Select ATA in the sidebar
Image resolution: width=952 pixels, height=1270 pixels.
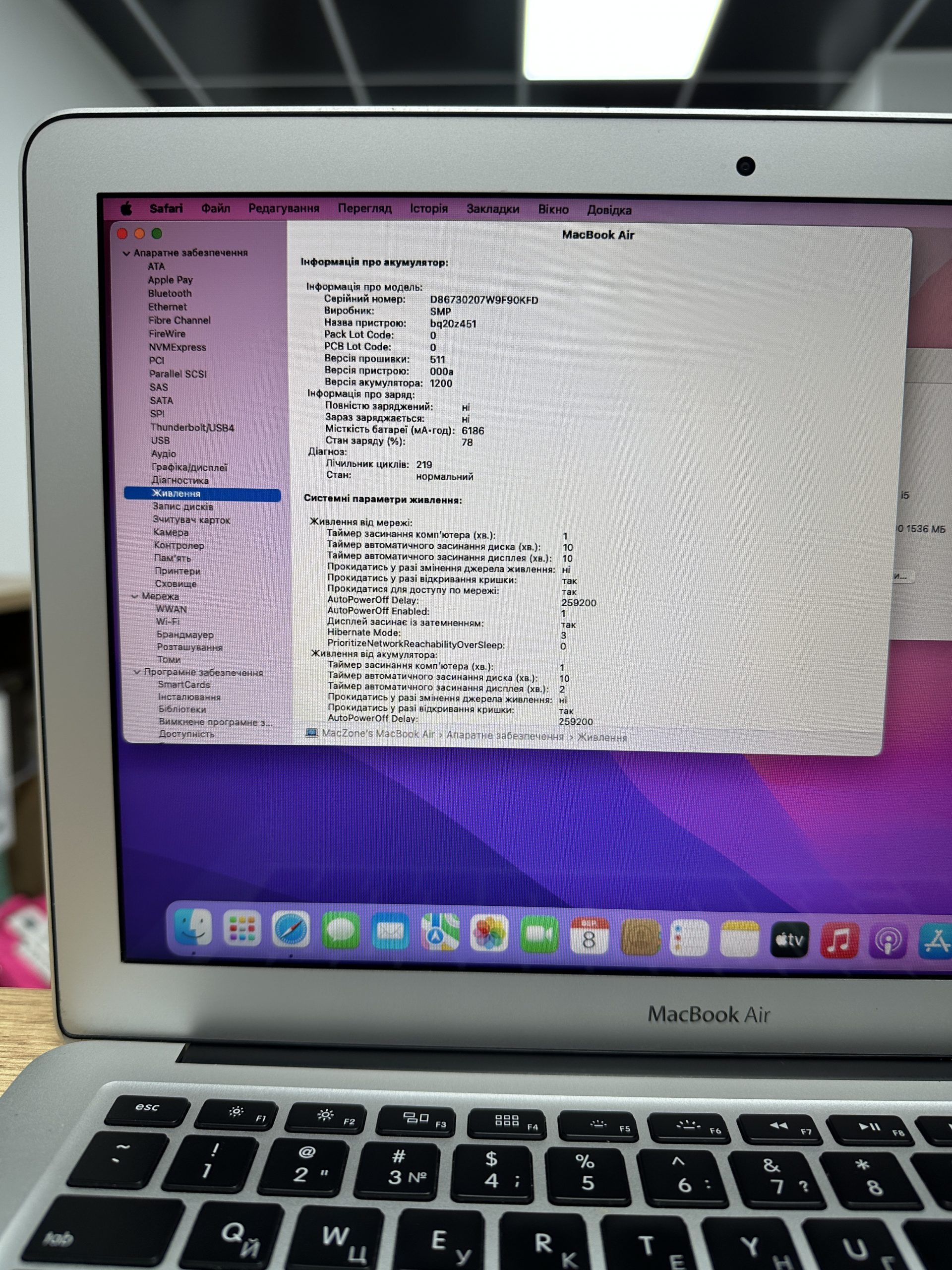(x=156, y=266)
